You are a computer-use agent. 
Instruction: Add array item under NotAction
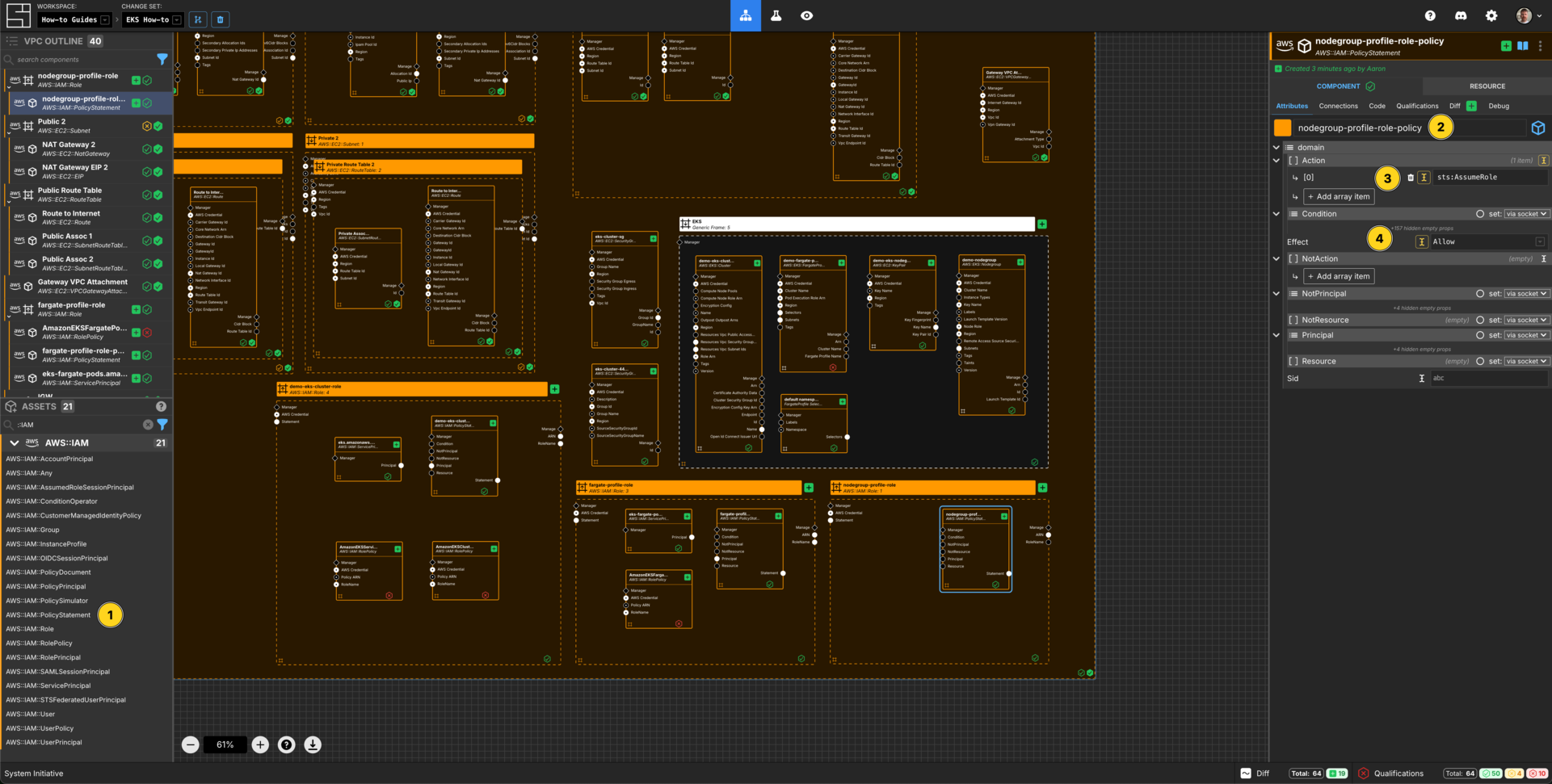tap(1338, 276)
